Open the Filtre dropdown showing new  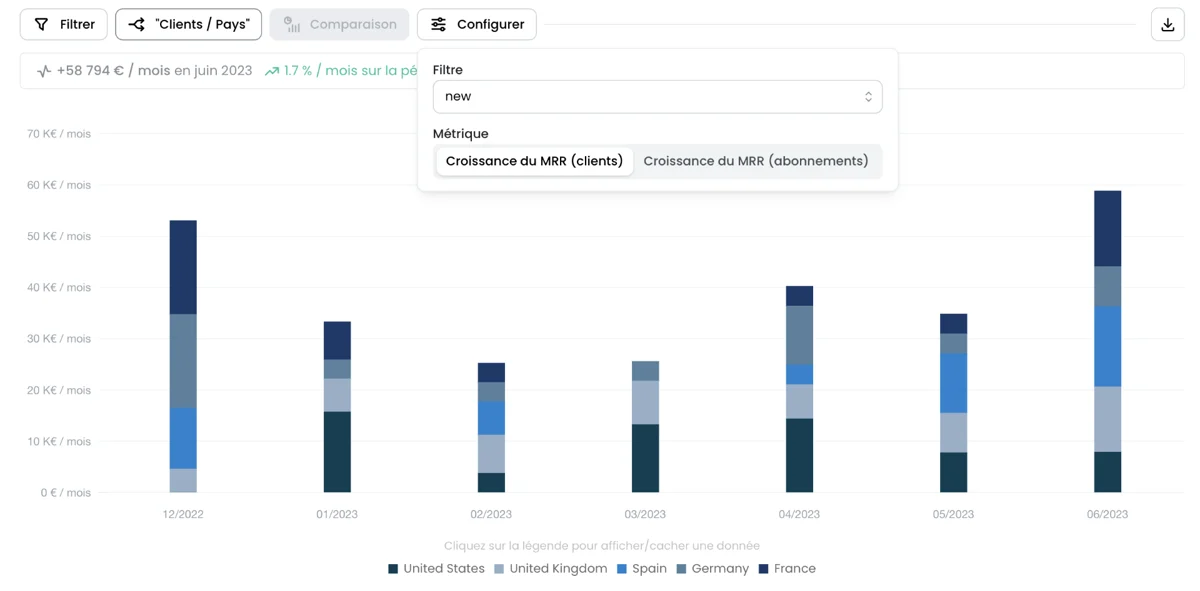pyautogui.click(x=656, y=97)
